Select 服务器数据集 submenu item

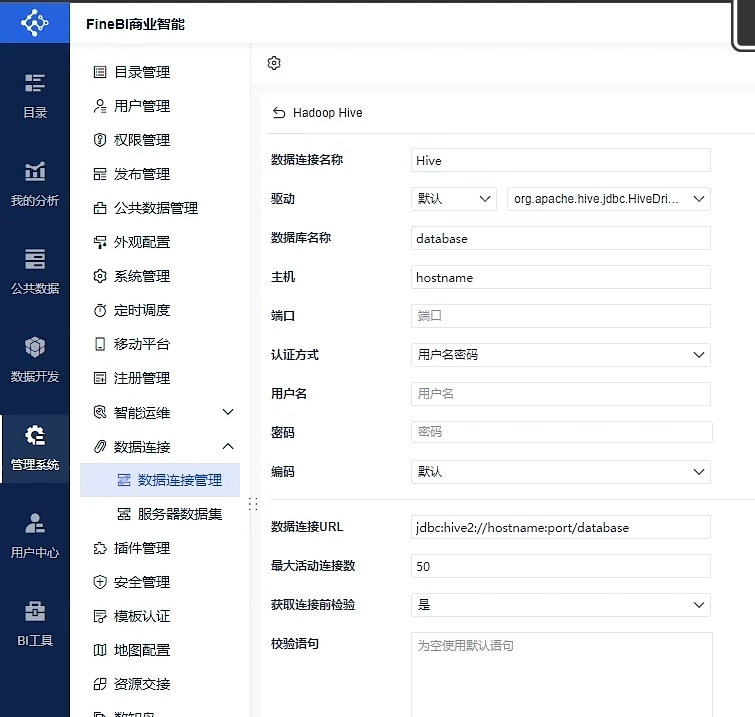pyautogui.click(x=160, y=514)
